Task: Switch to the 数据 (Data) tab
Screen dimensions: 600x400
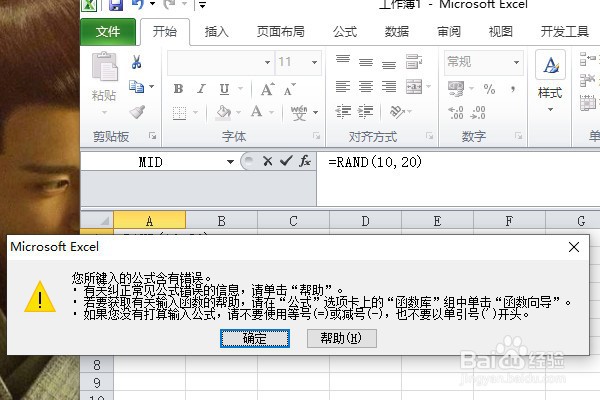Action: click(x=397, y=31)
